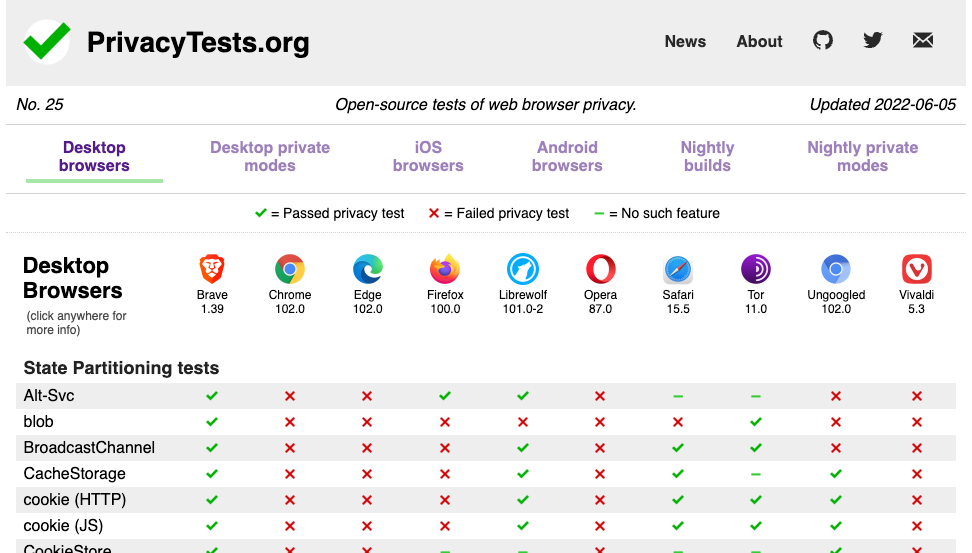Click the 'No such feature' legend entry
This screenshot has width=972, height=553.
tap(657, 213)
